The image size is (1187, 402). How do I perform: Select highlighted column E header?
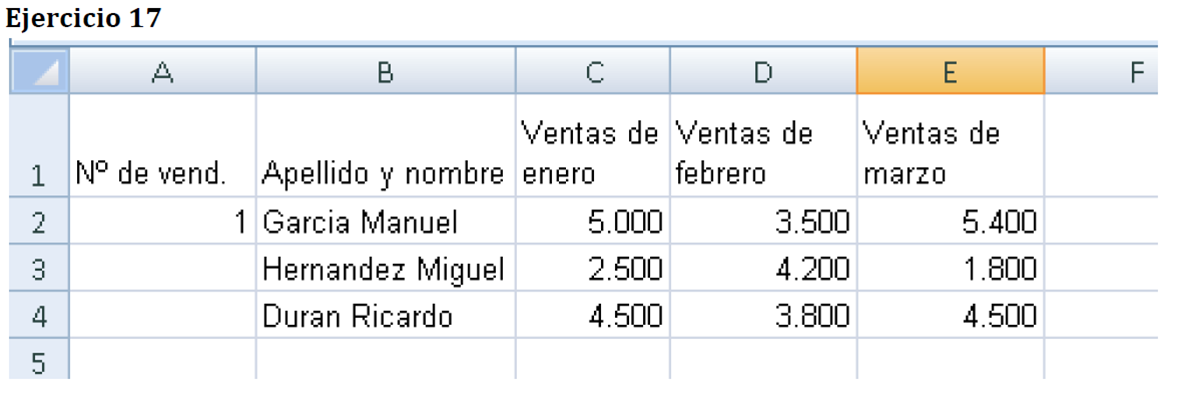coord(950,71)
